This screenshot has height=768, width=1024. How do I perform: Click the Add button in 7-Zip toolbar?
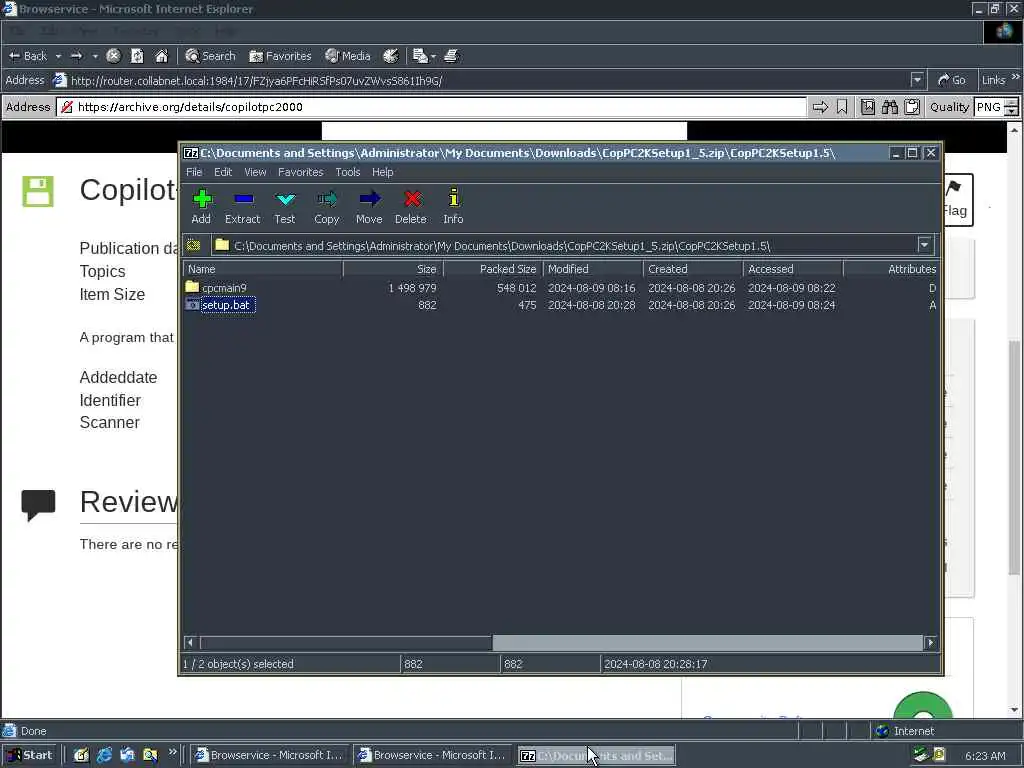click(201, 206)
